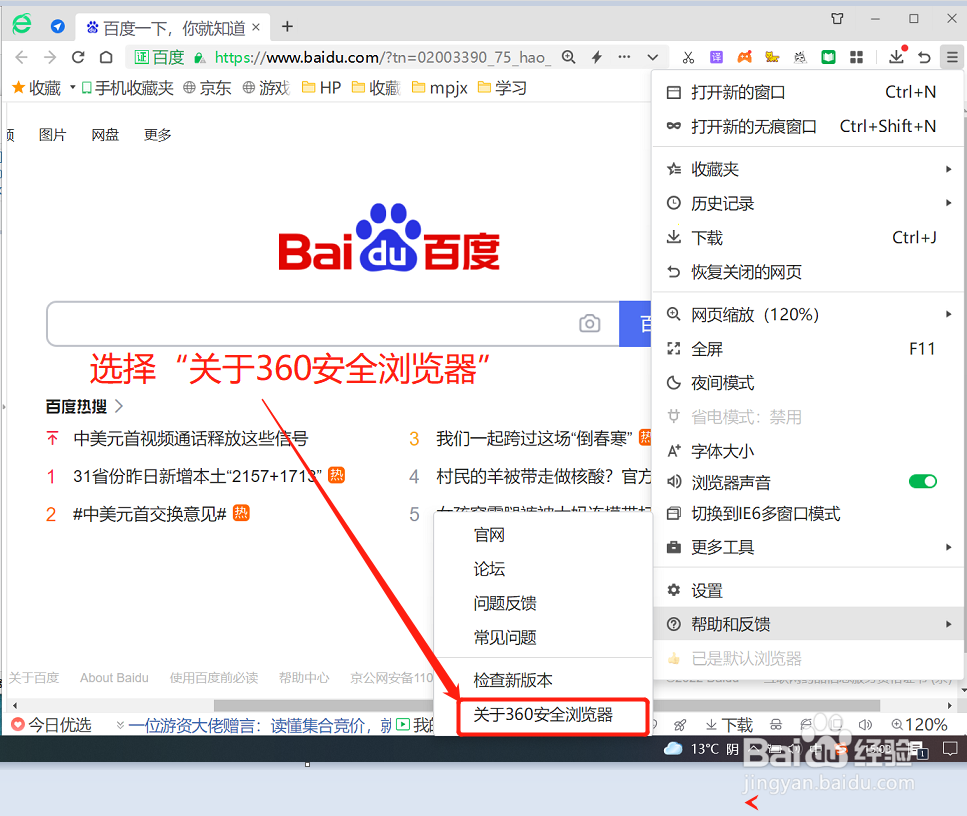Image resolution: width=967 pixels, height=816 pixels.
Task: Select 下载 in the menu
Action: click(x=808, y=237)
